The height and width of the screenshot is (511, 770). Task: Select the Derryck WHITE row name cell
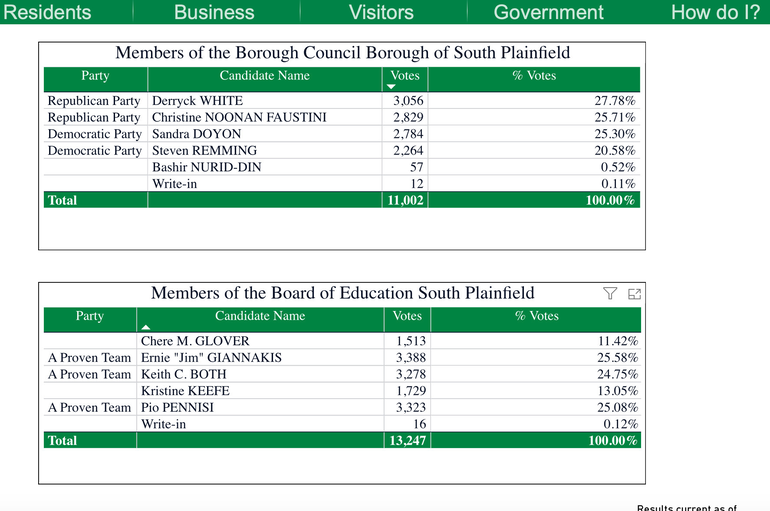coord(197,101)
